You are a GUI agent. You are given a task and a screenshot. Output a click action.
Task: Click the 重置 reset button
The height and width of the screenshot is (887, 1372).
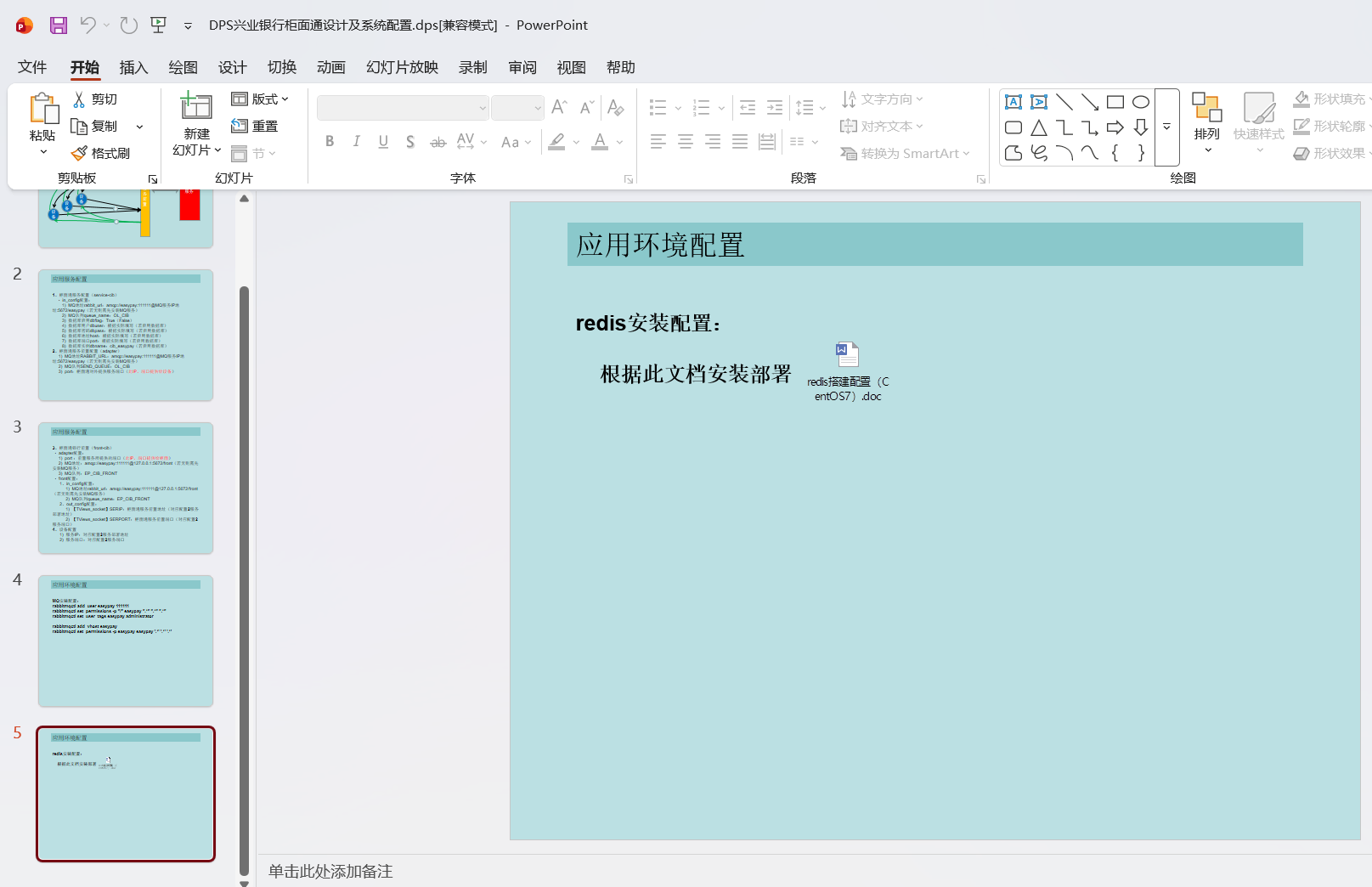(x=255, y=127)
